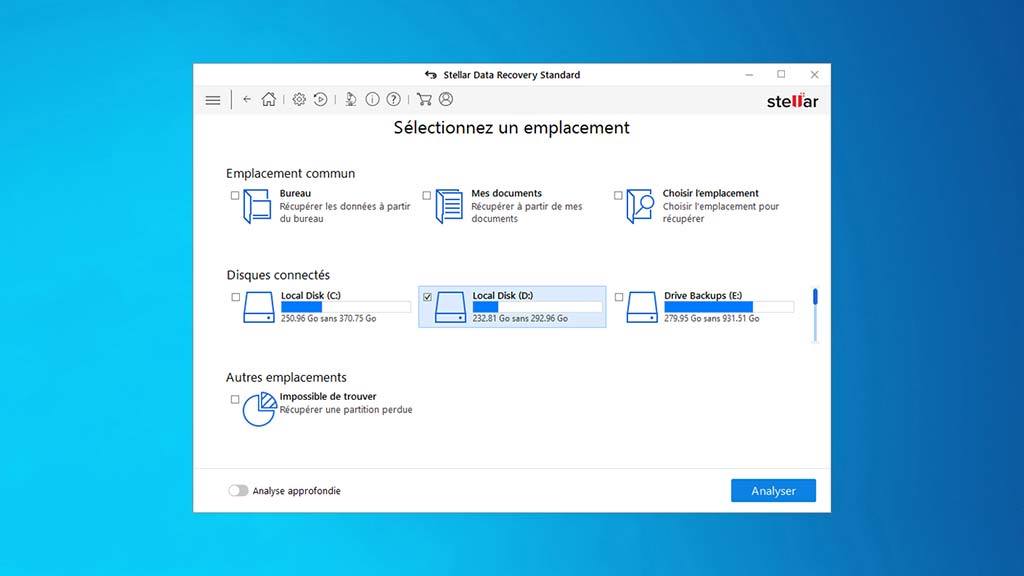1024x576 pixels.
Task: Open the user account icon
Action: coord(446,99)
